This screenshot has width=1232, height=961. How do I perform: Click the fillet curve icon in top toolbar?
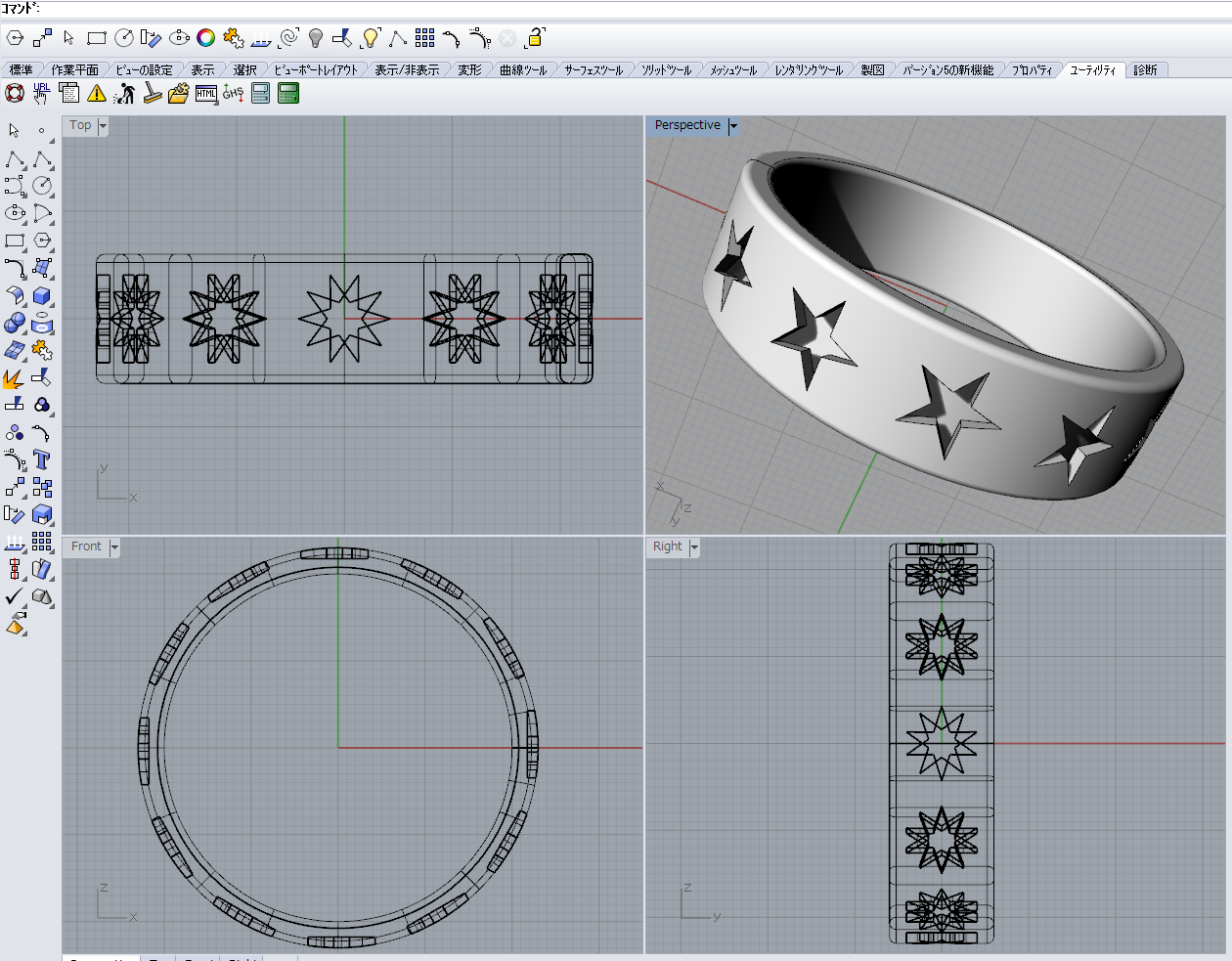(x=453, y=38)
